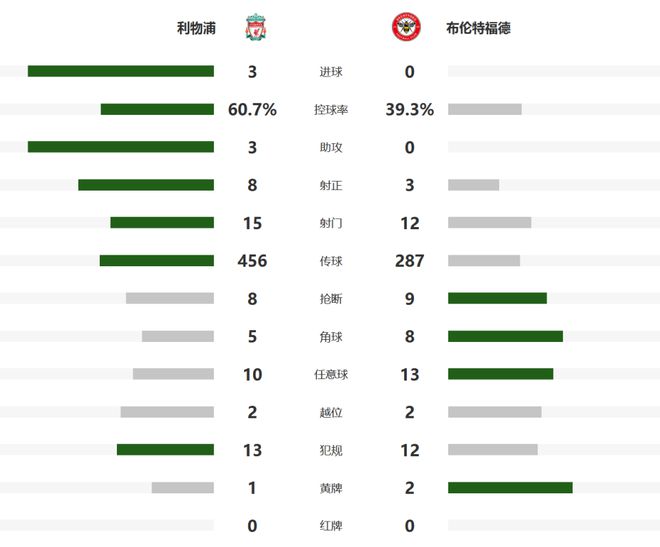Click Brentford's 287 passes value
Screen dimensions: 660x547
click(x=409, y=261)
